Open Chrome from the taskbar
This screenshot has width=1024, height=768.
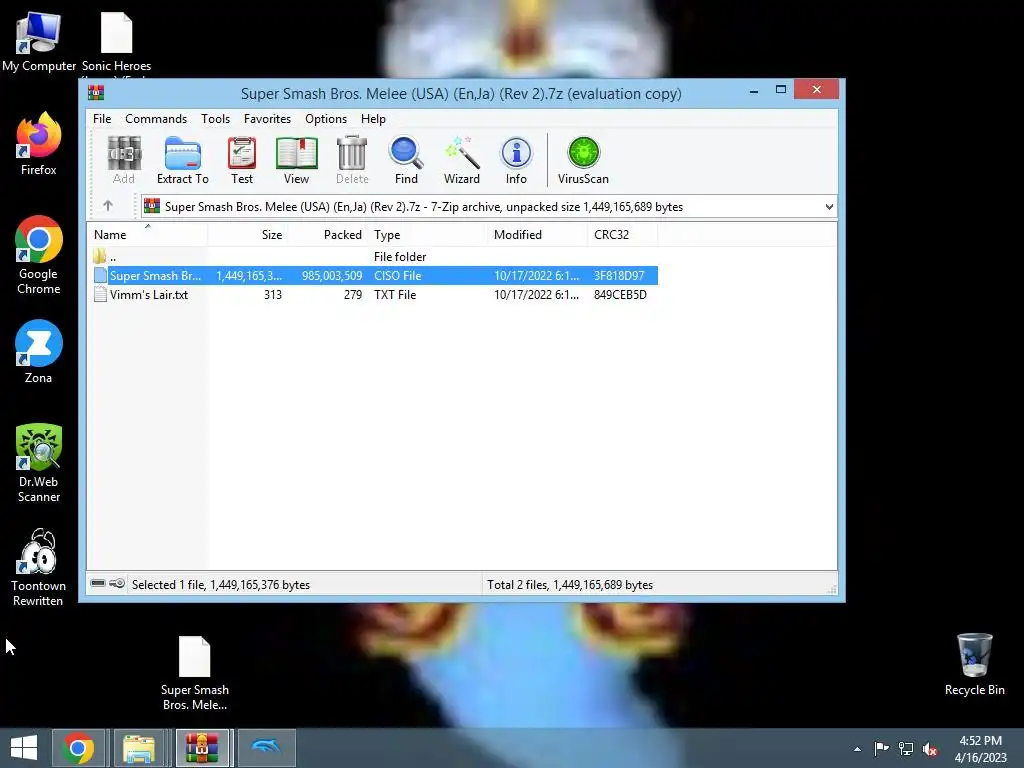(78, 748)
